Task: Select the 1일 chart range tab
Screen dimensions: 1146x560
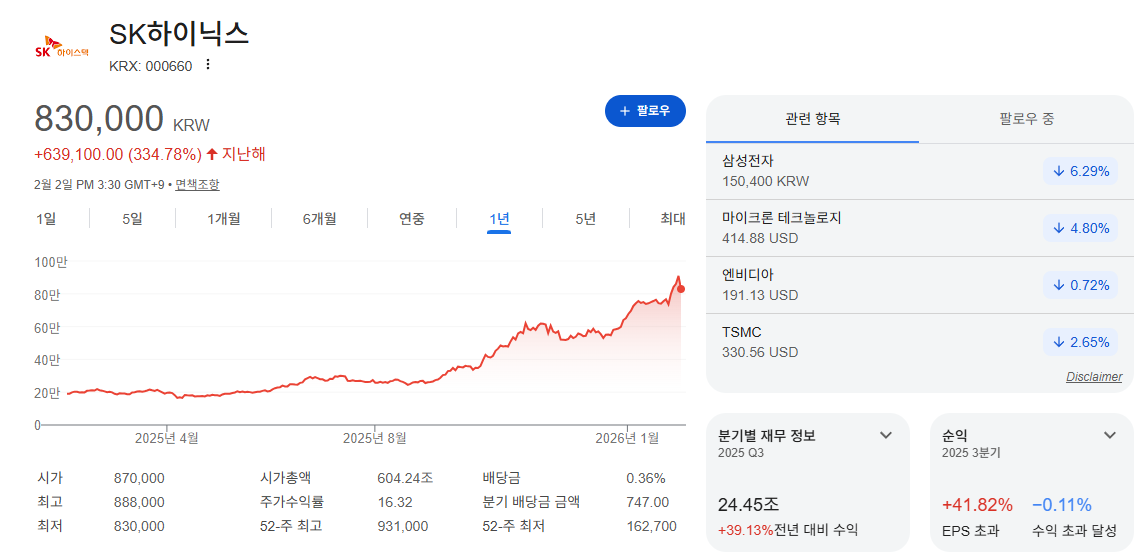Action: (46, 218)
